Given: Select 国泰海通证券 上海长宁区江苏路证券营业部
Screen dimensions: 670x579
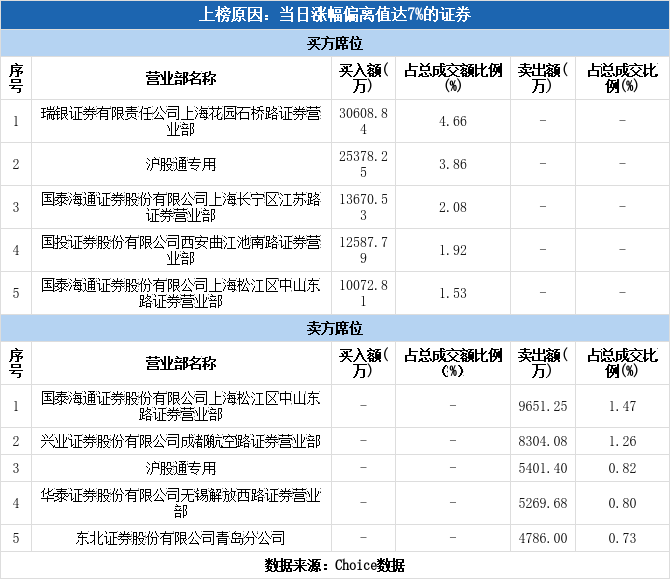Looking at the screenshot, I should click(181, 207).
